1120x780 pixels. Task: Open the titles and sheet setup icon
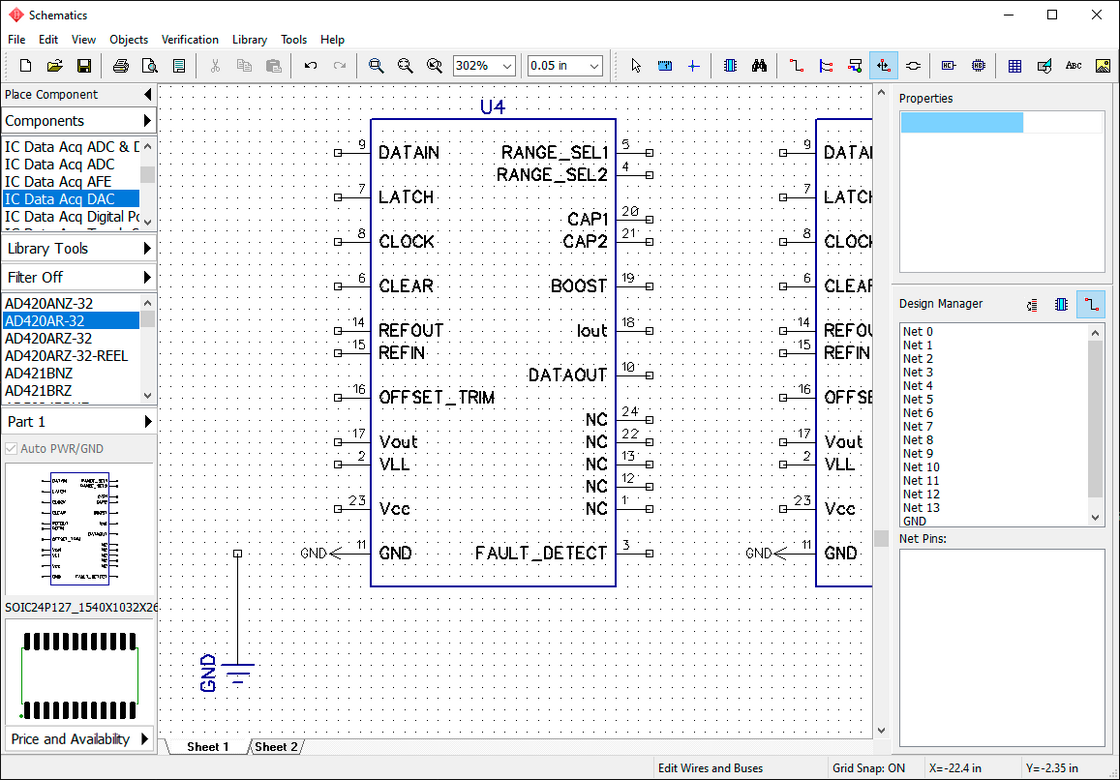(179, 66)
